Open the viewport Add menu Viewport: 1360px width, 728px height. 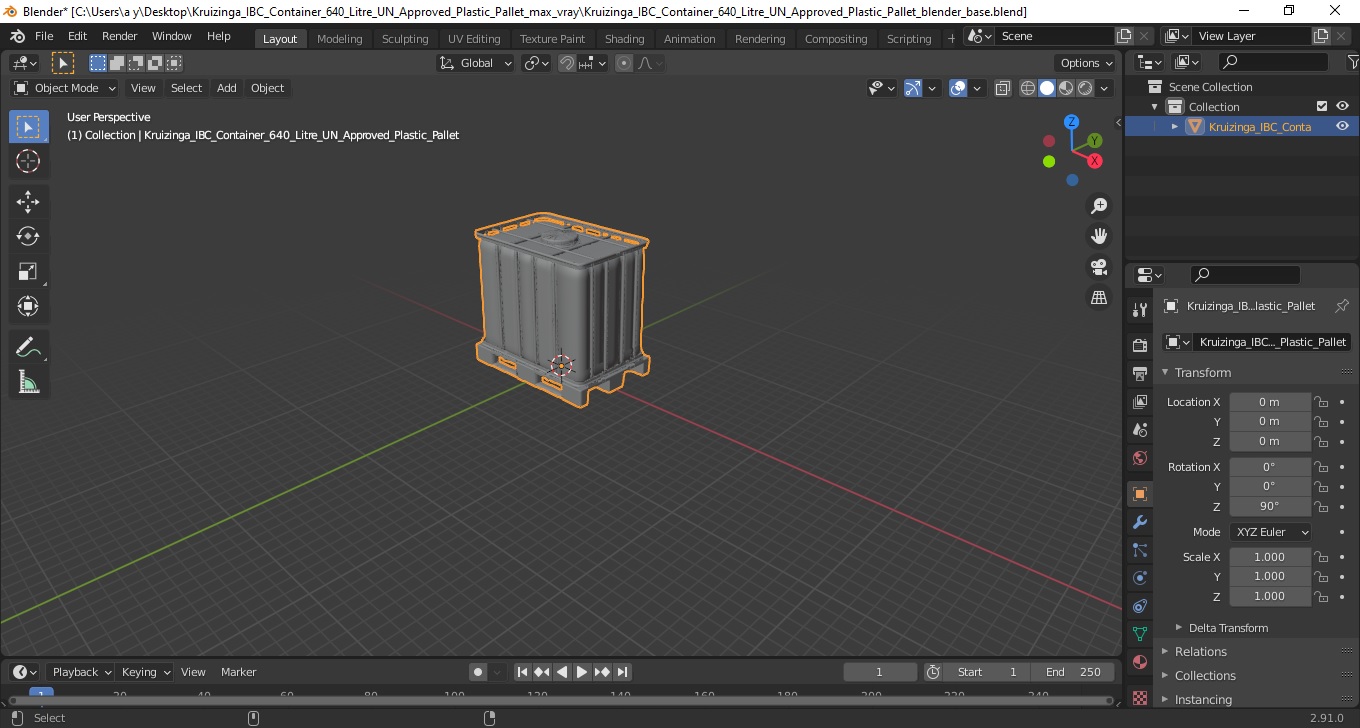click(x=227, y=88)
